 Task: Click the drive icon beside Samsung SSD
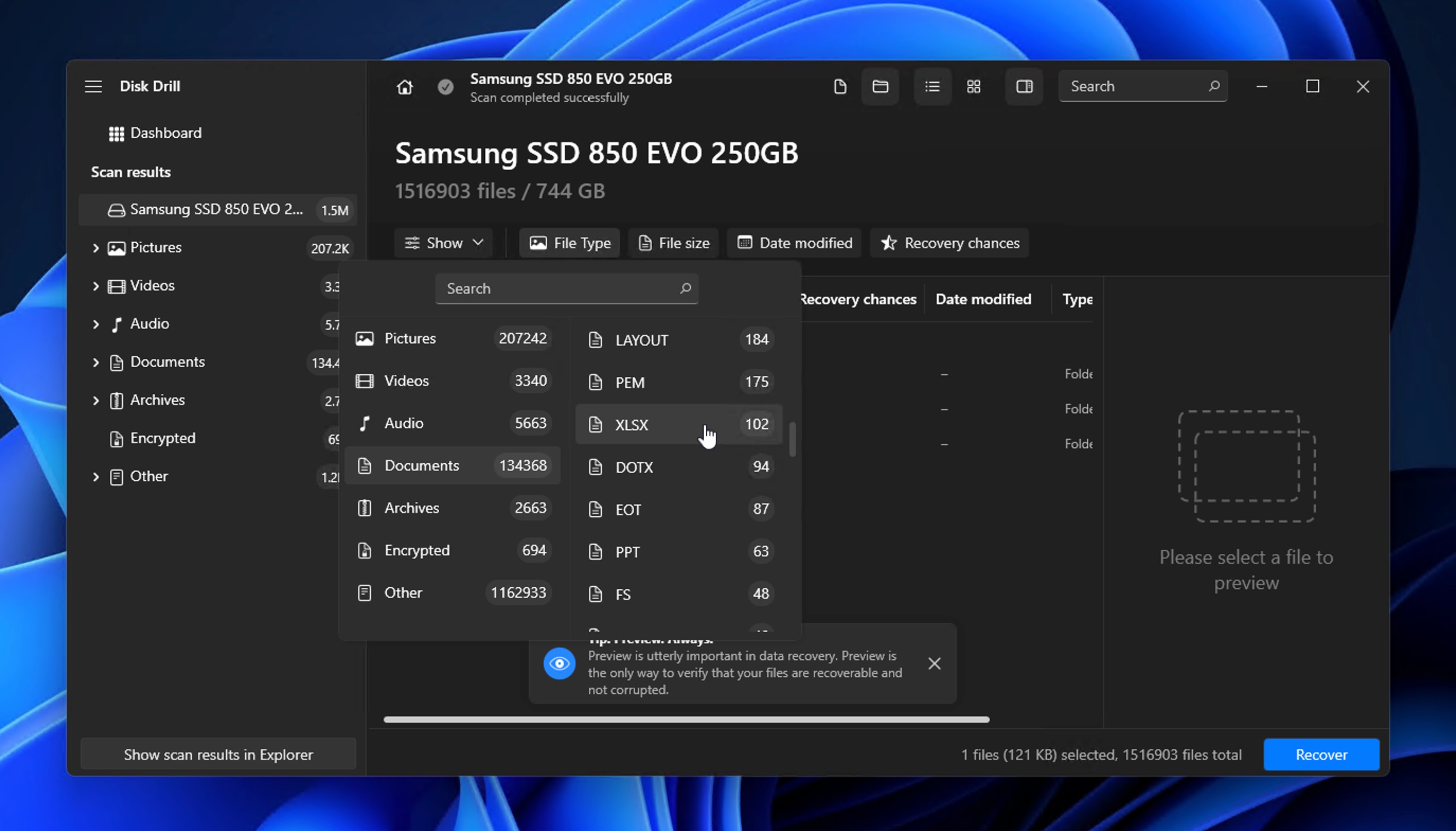pos(117,210)
